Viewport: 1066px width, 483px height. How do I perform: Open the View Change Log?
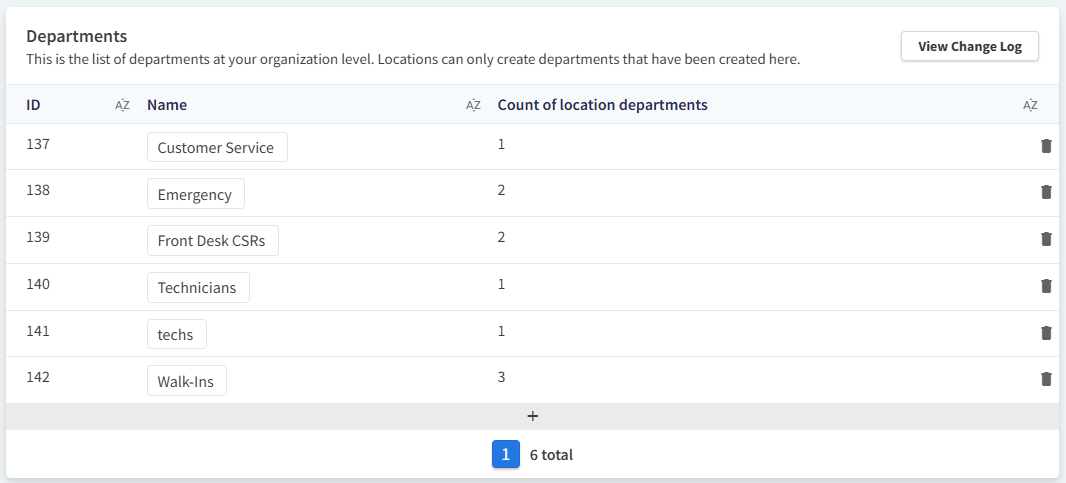(969, 47)
